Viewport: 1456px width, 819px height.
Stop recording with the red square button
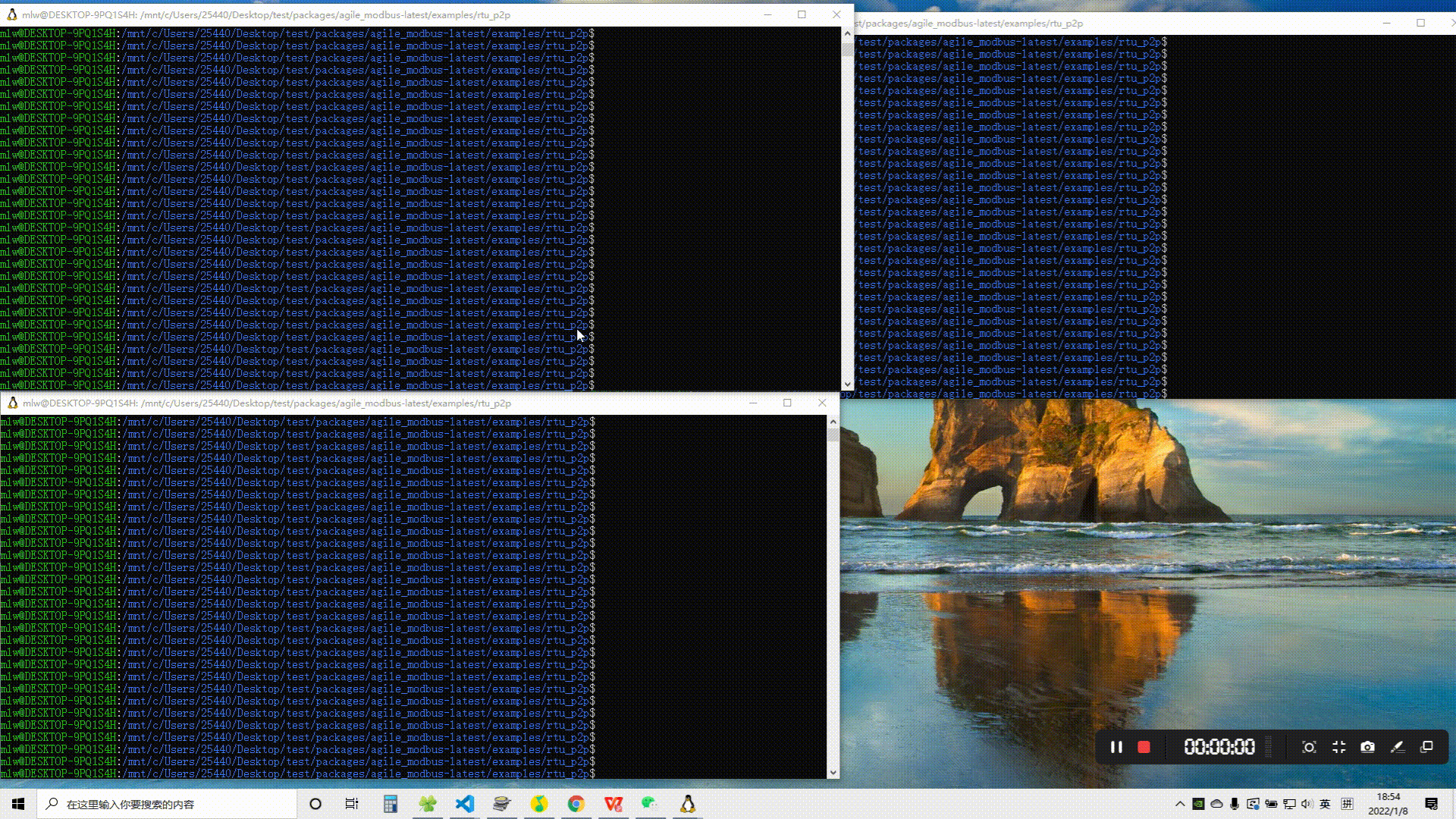[x=1144, y=747]
